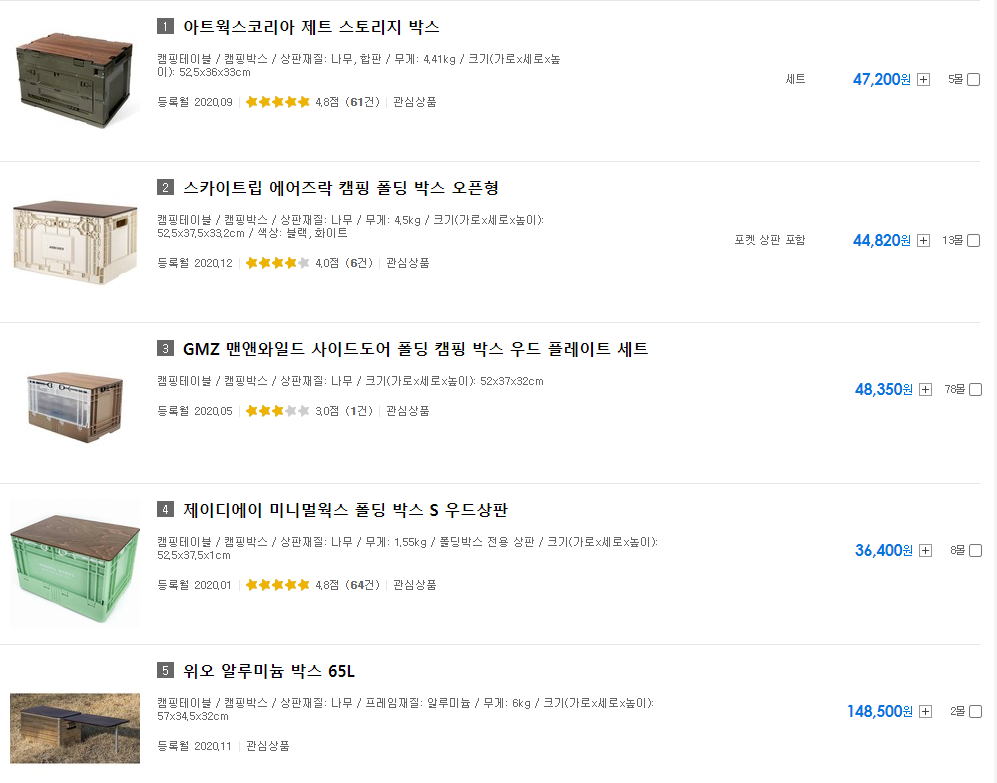Click the olive storage box thumbnail
The image size is (997, 783).
coord(75,80)
